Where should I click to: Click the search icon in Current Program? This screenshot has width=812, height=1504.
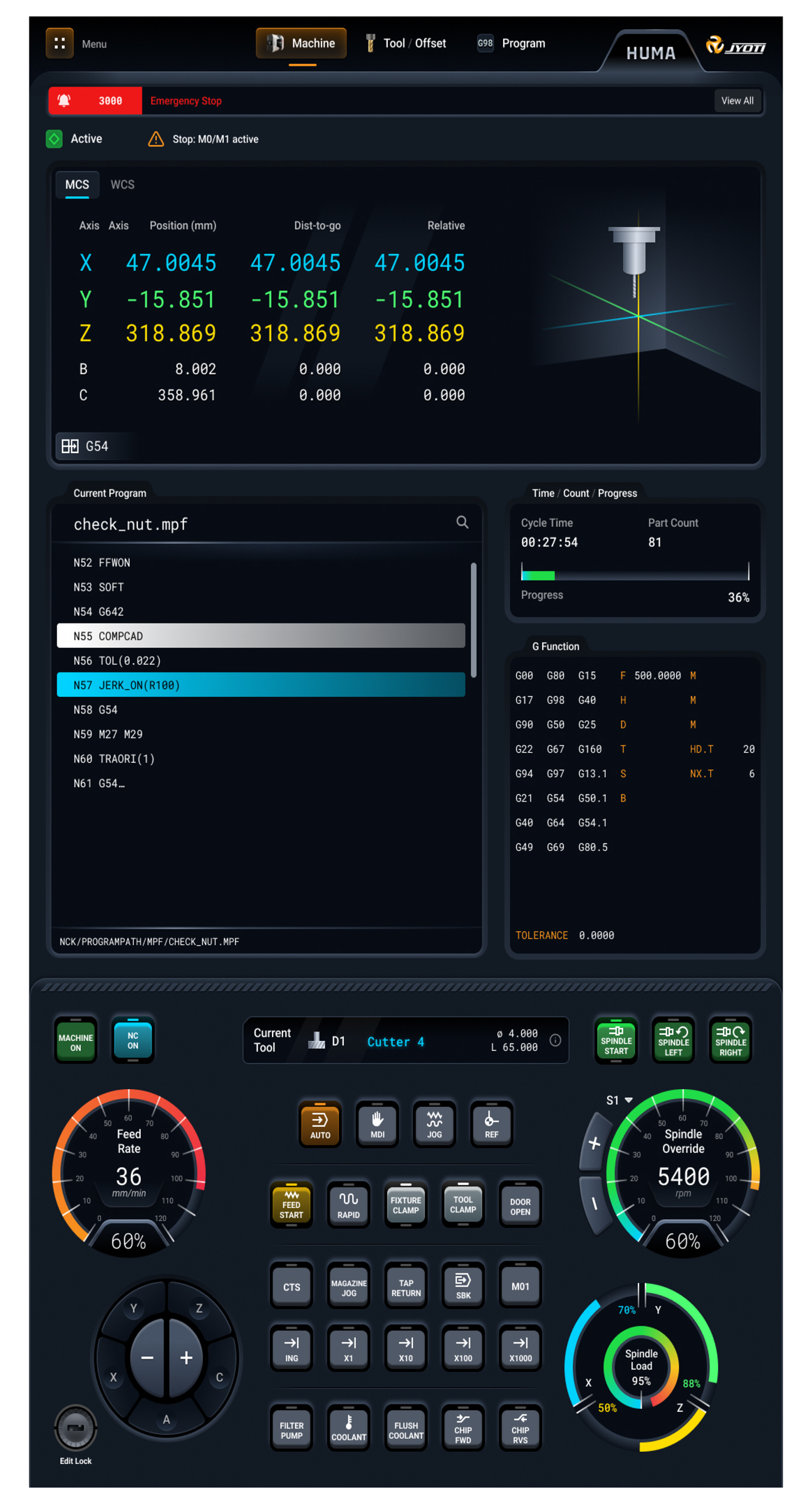[x=462, y=522]
